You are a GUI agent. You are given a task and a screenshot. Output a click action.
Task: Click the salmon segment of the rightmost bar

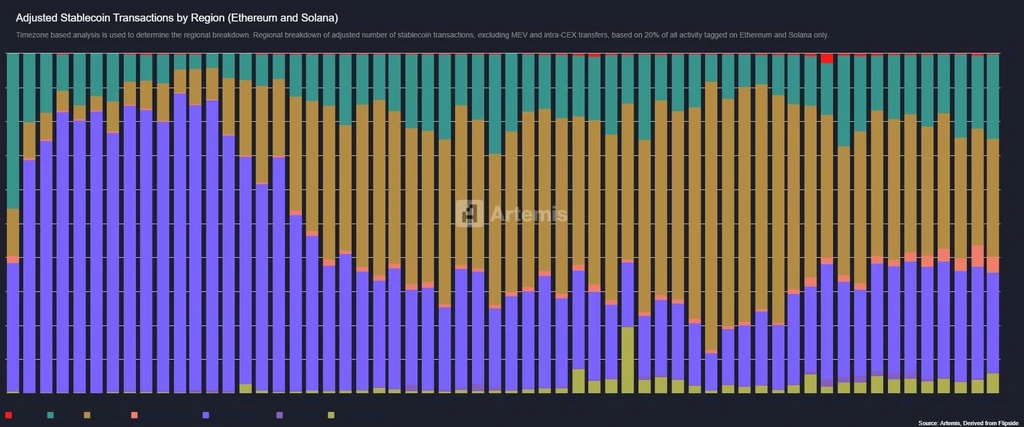click(993, 264)
